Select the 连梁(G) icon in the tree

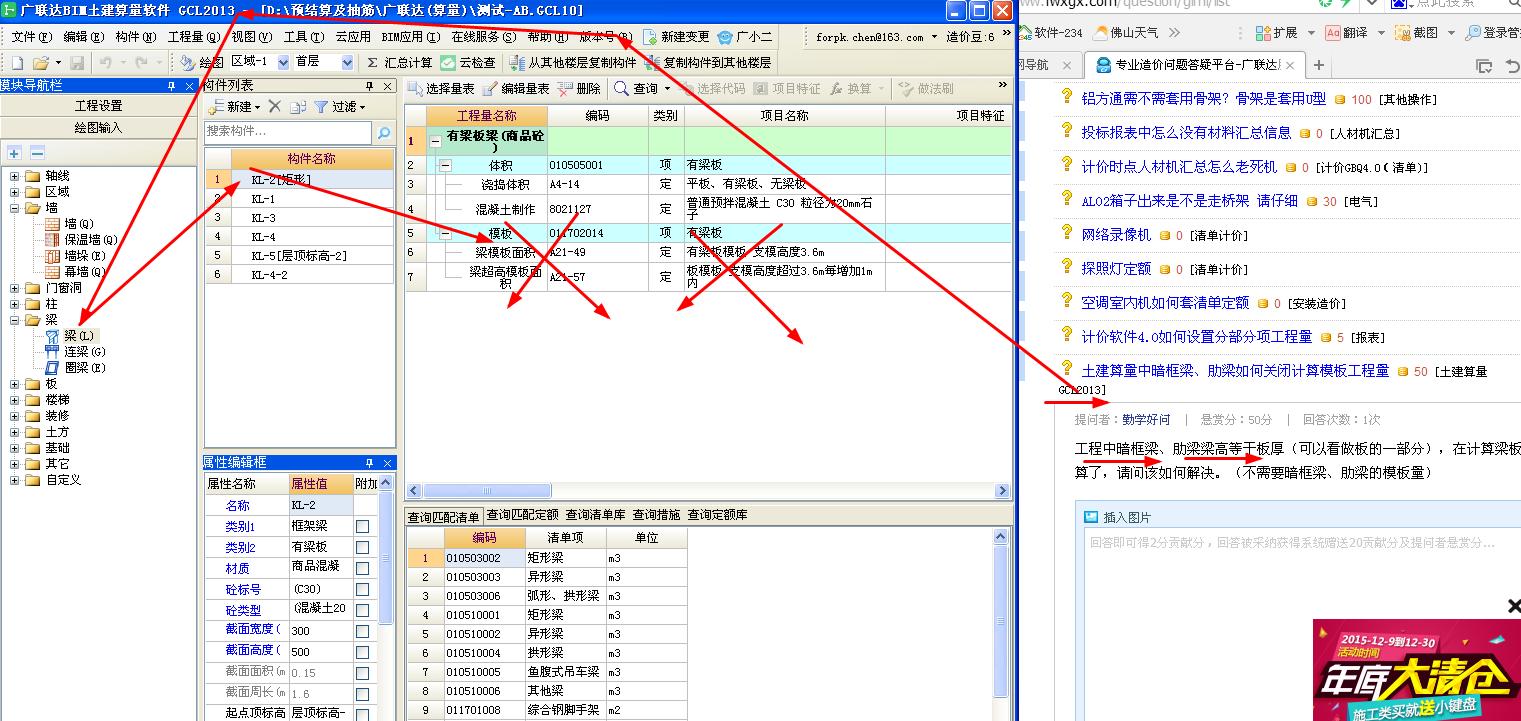[52, 352]
